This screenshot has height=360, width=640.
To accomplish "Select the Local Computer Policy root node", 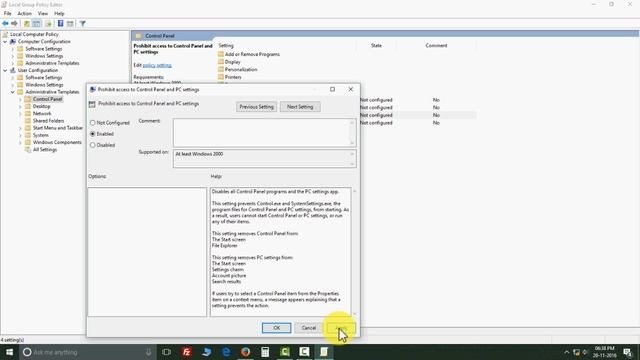I will pyautogui.click(x=34, y=34).
